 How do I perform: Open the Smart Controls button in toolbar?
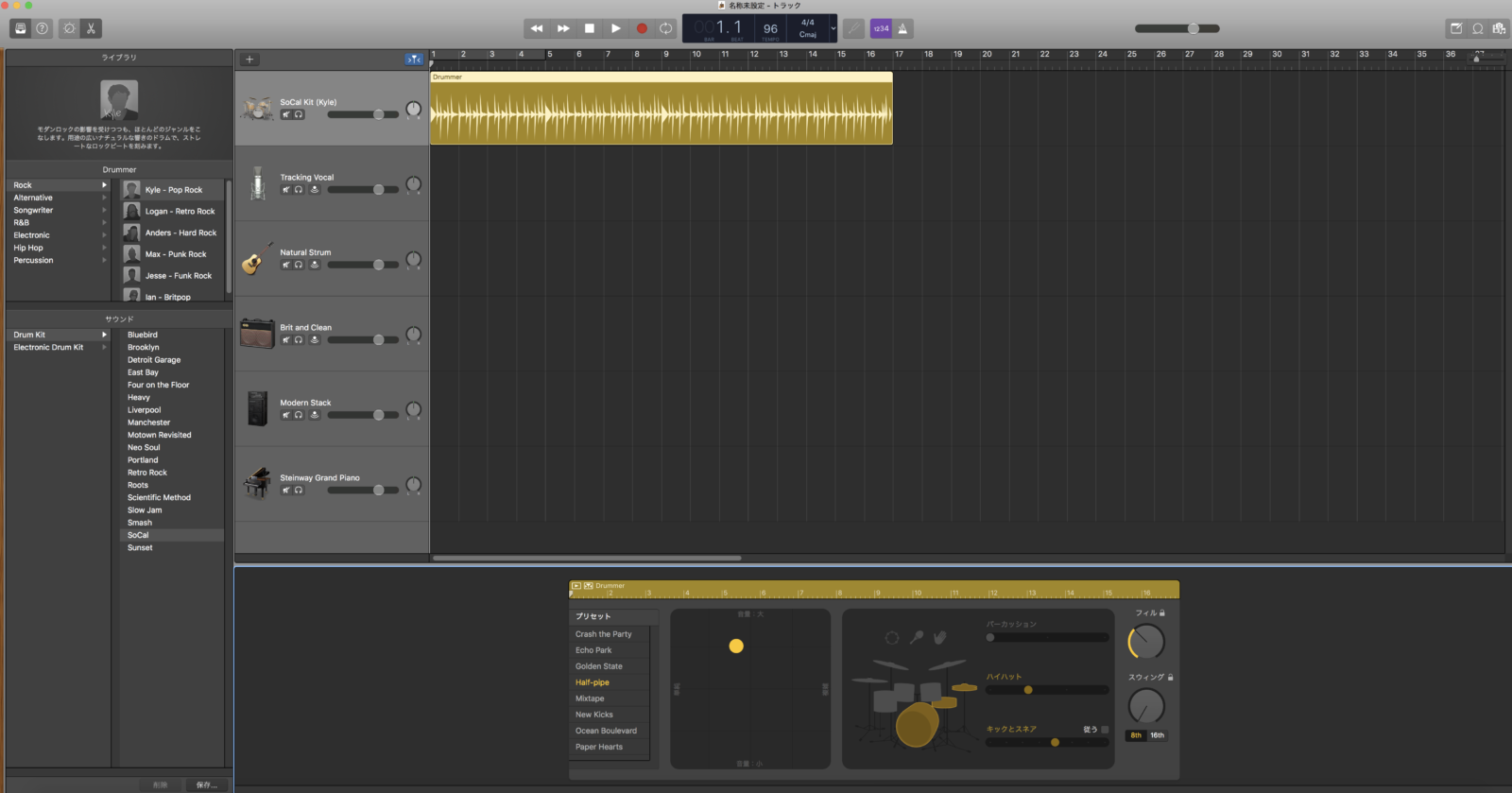tap(69, 28)
